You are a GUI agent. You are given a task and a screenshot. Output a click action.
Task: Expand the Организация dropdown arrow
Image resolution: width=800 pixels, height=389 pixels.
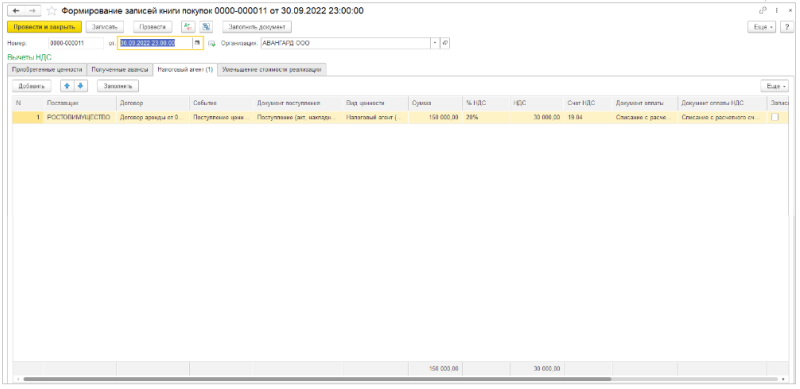tap(435, 43)
